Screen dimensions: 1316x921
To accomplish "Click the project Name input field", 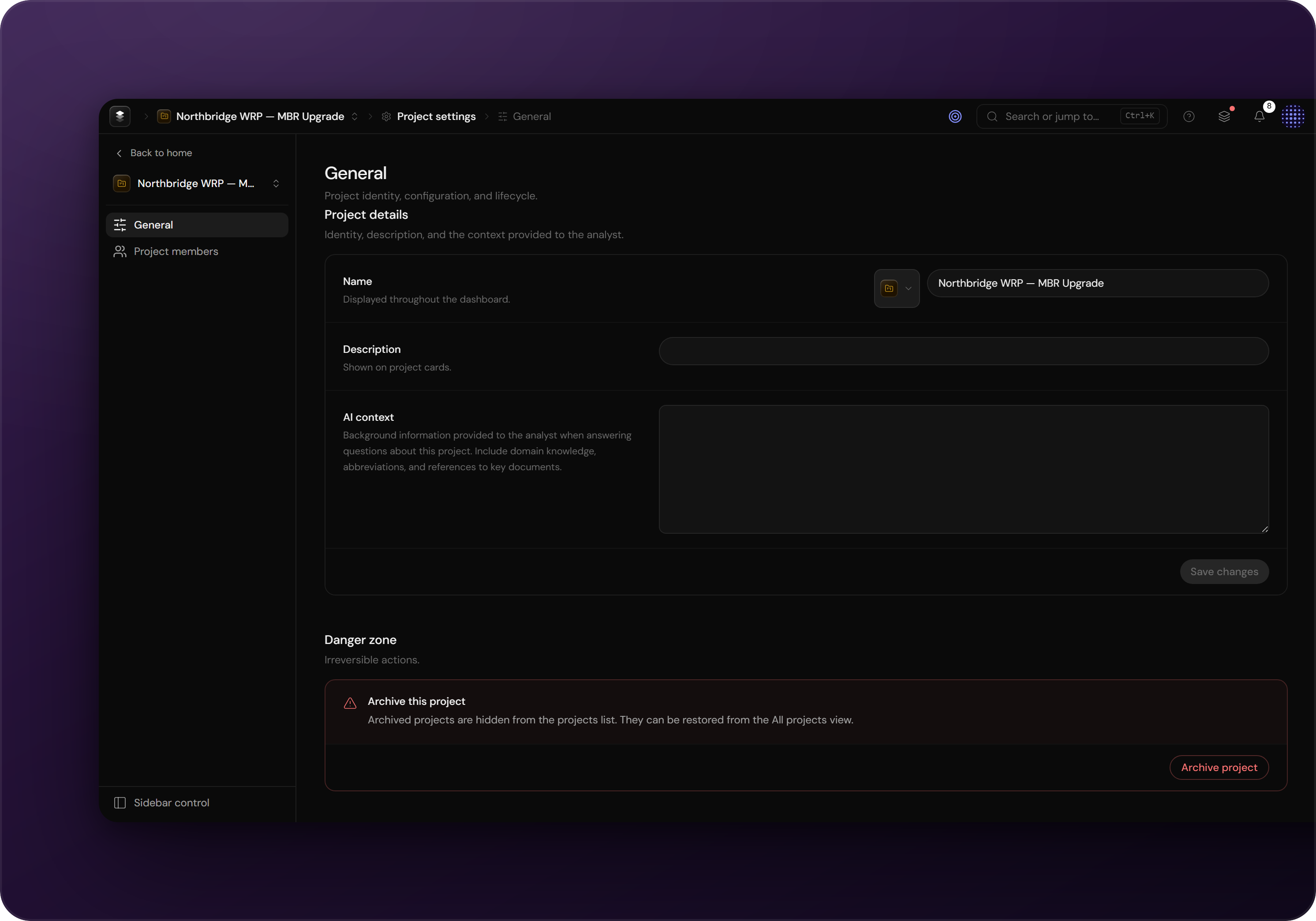I will click(1098, 283).
